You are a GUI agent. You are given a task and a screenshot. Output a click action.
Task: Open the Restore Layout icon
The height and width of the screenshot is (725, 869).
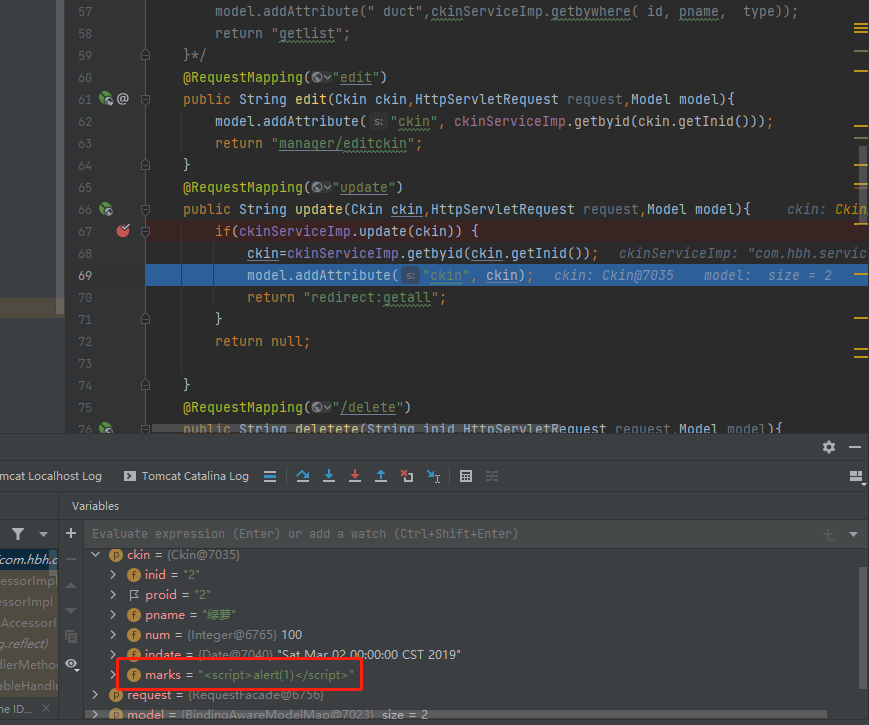click(856, 477)
